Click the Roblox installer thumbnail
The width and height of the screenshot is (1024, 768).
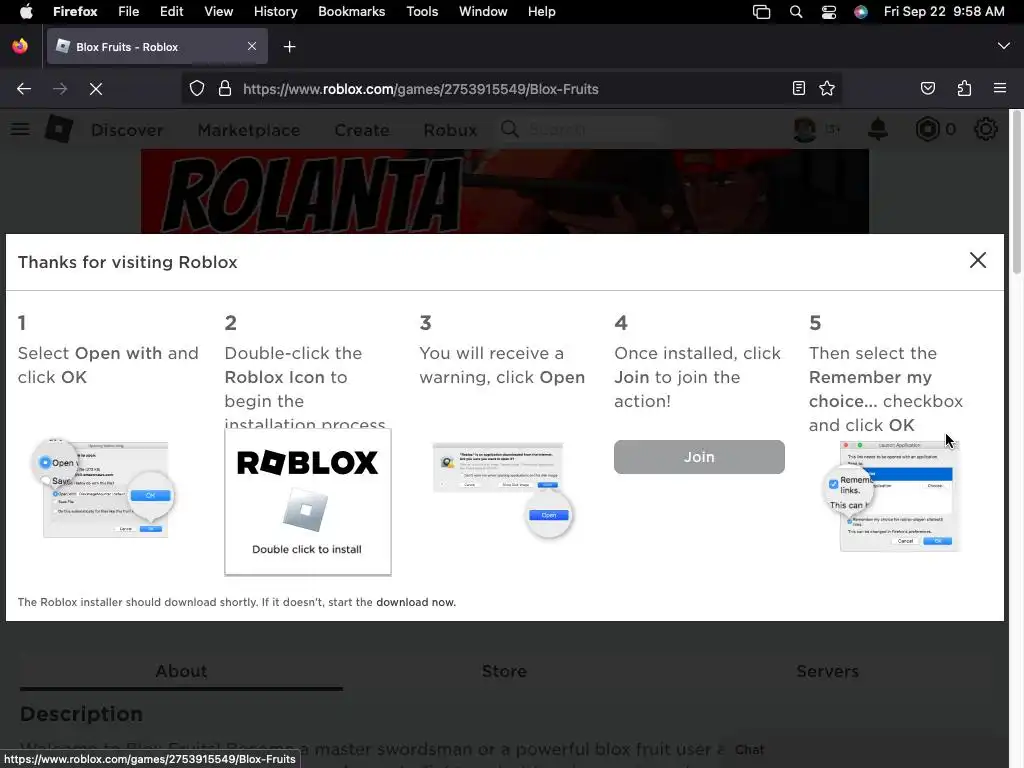308,502
